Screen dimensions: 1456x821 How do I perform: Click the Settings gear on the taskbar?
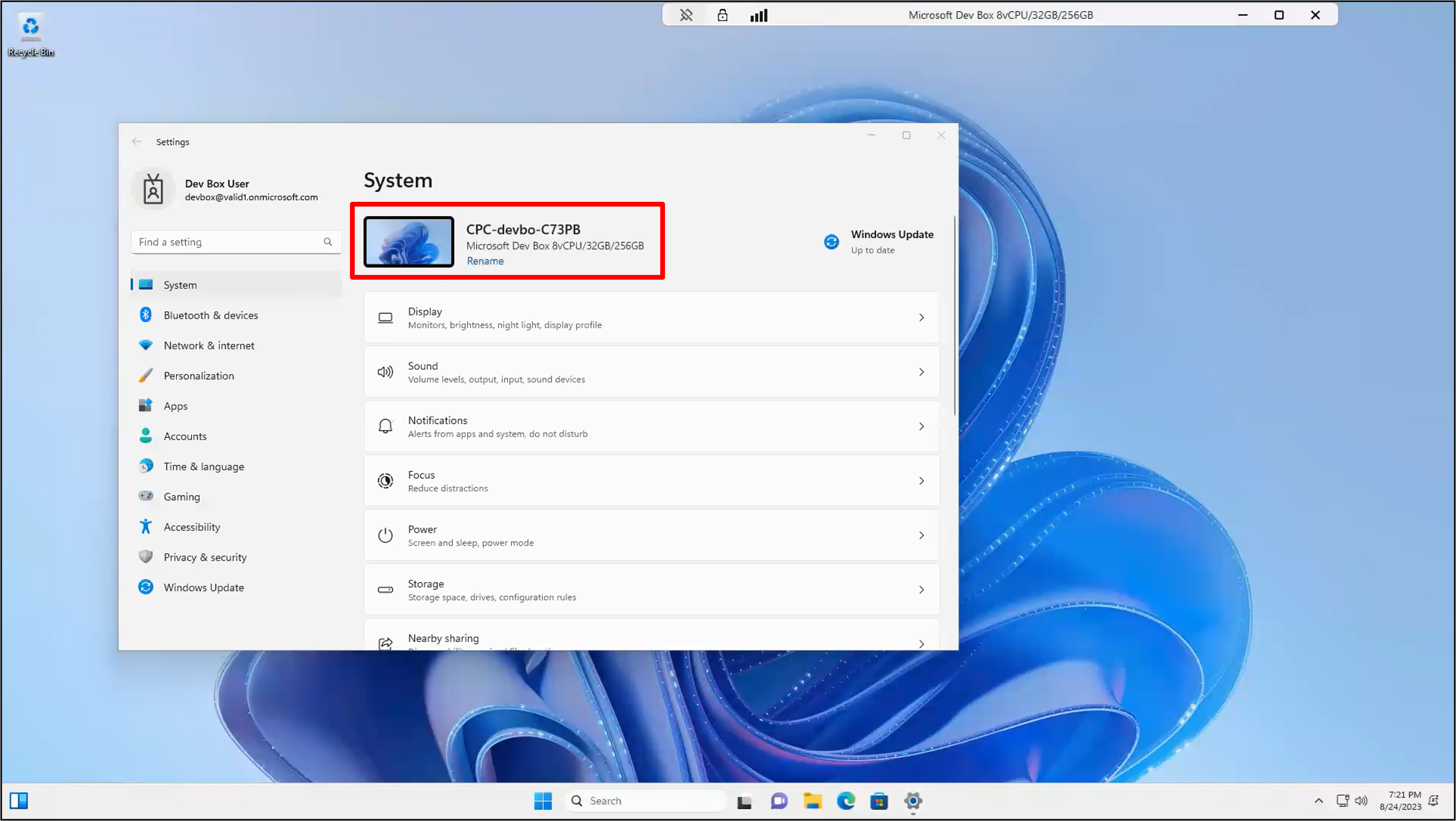(913, 801)
